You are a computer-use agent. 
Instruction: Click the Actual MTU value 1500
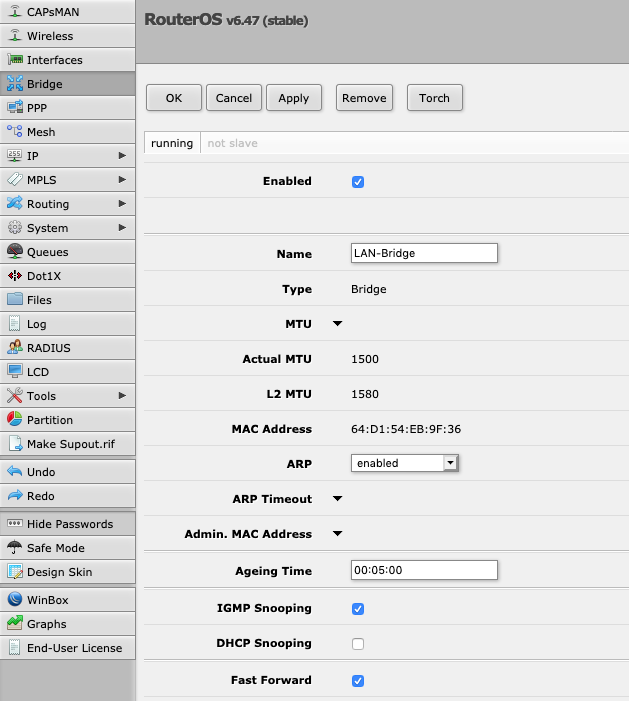tap(365, 359)
